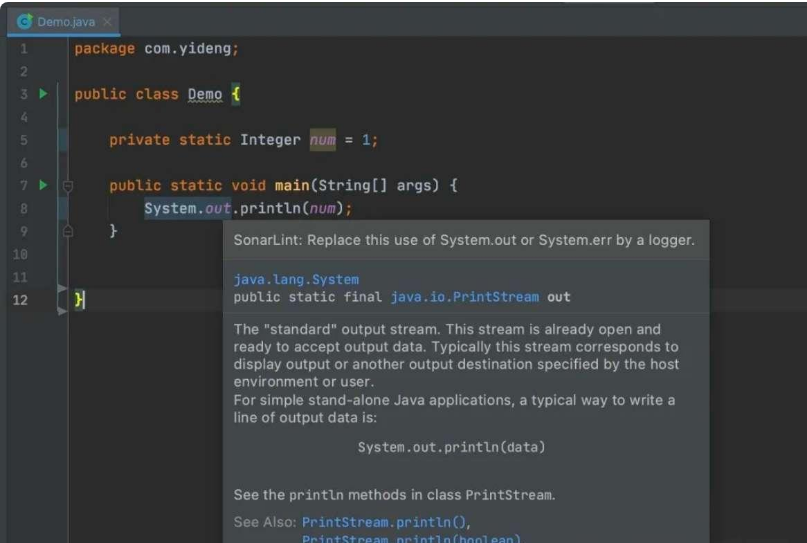
Task: Click the gutter arrow marker at line 12
Action: [62, 299]
